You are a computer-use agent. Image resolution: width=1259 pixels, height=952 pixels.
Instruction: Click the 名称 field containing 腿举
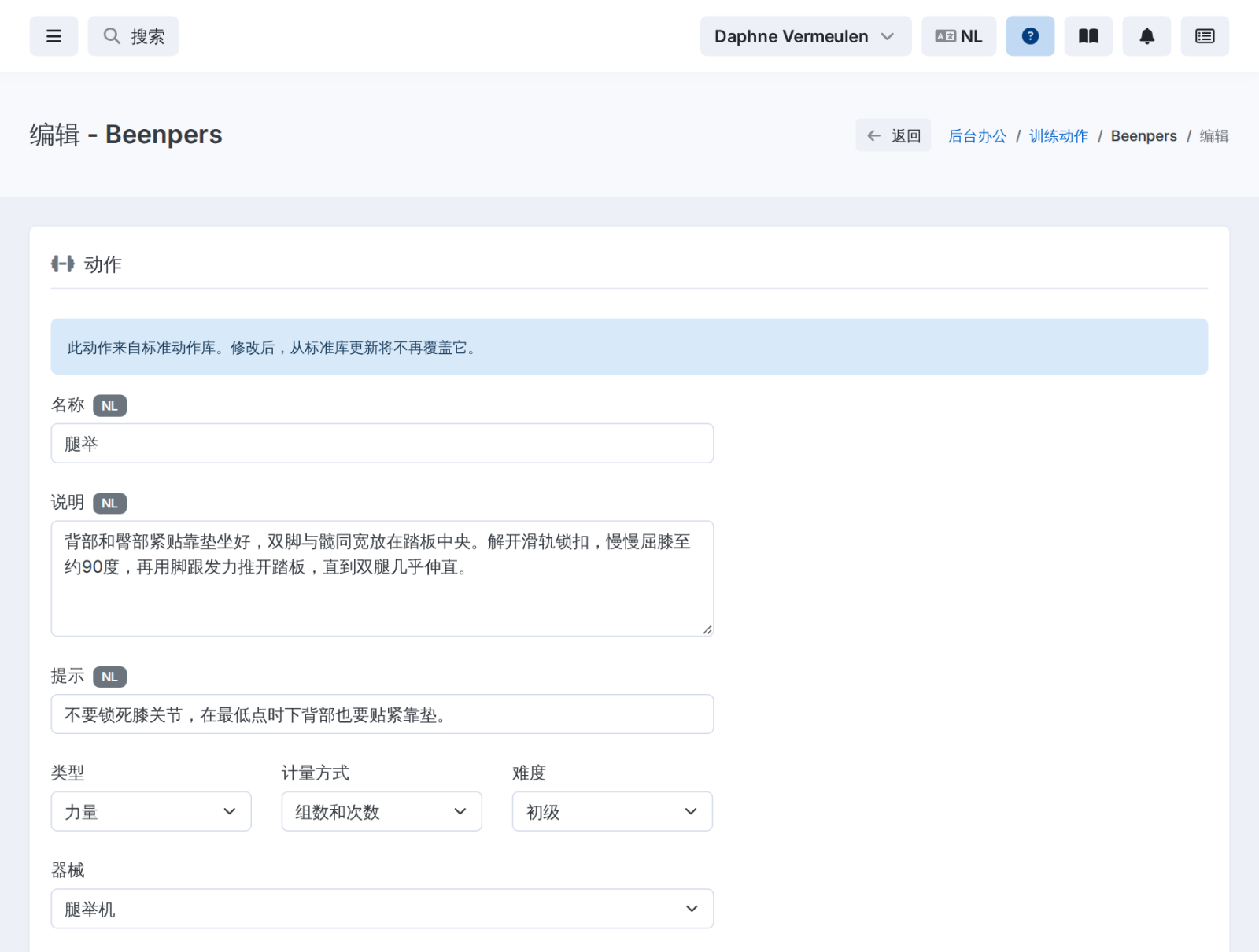point(382,444)
